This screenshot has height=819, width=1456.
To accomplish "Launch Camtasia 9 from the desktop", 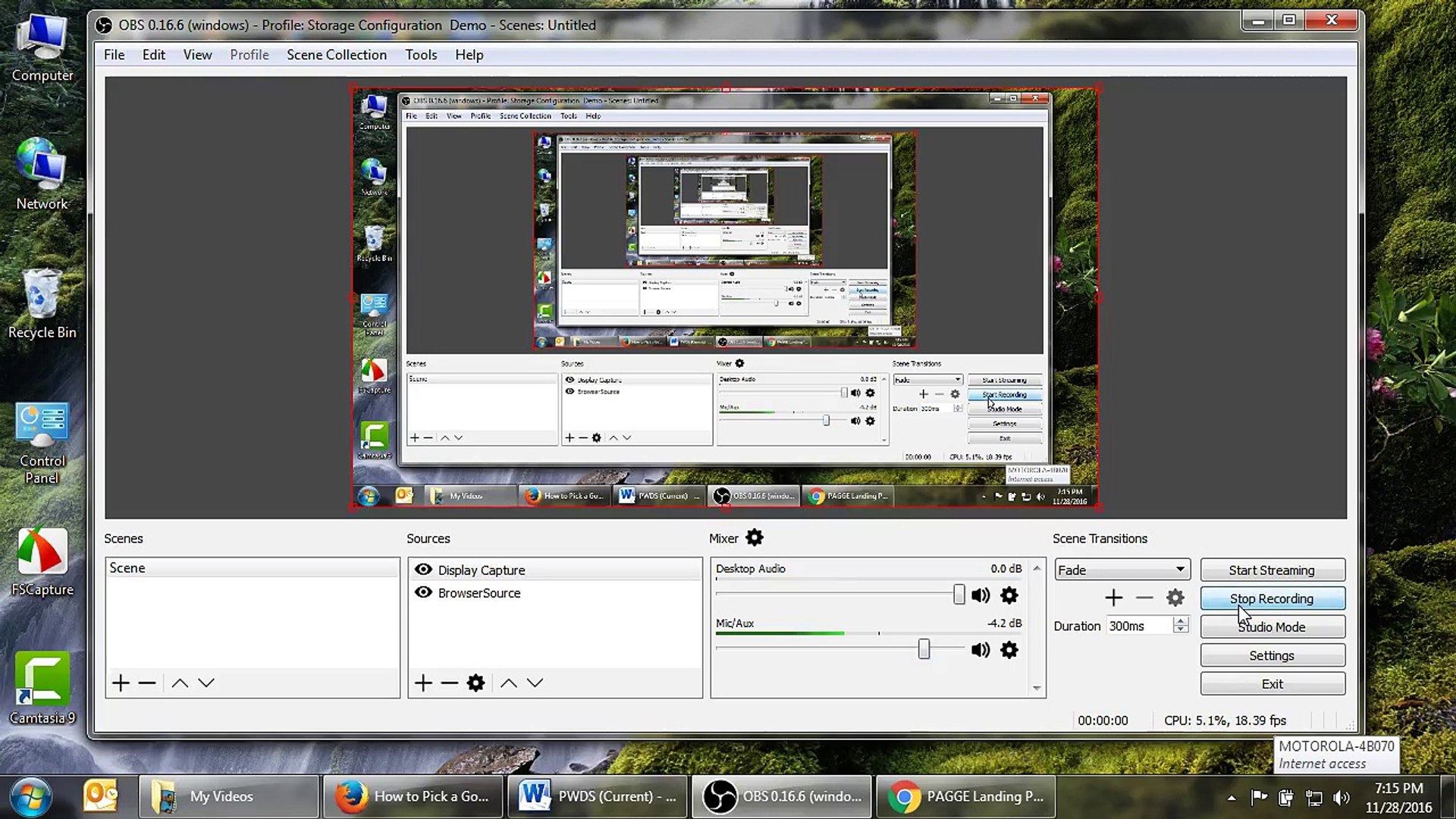I will coord(42,689).
